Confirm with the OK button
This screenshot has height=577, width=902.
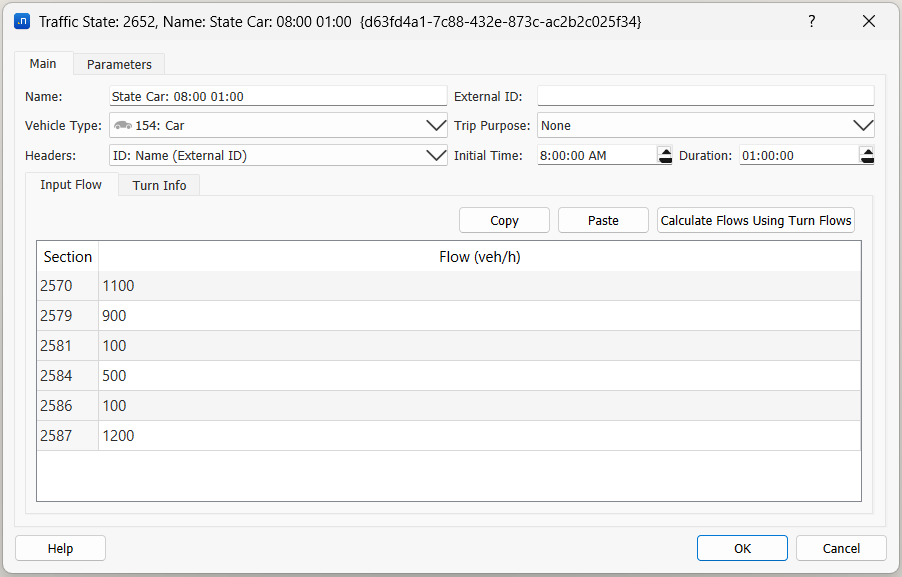click(742, 548)
